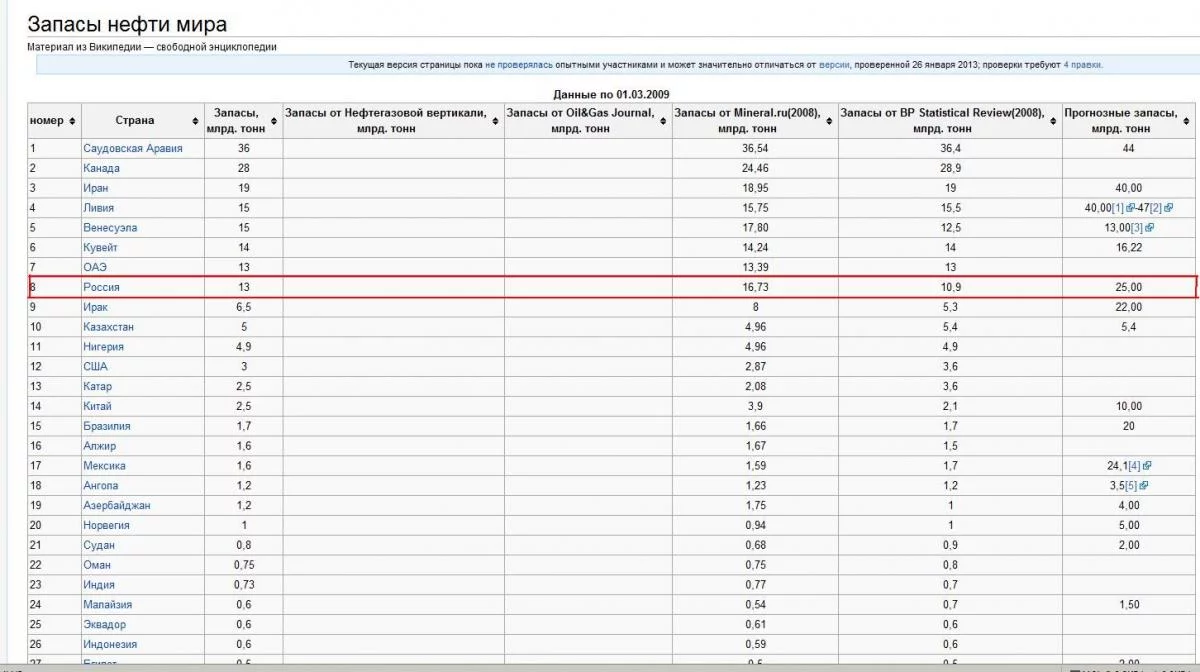Image resolution: width=1200 pixels, height=672 pixels.
Task: Open reference [2] in Ливия row
Action: 1155,208
